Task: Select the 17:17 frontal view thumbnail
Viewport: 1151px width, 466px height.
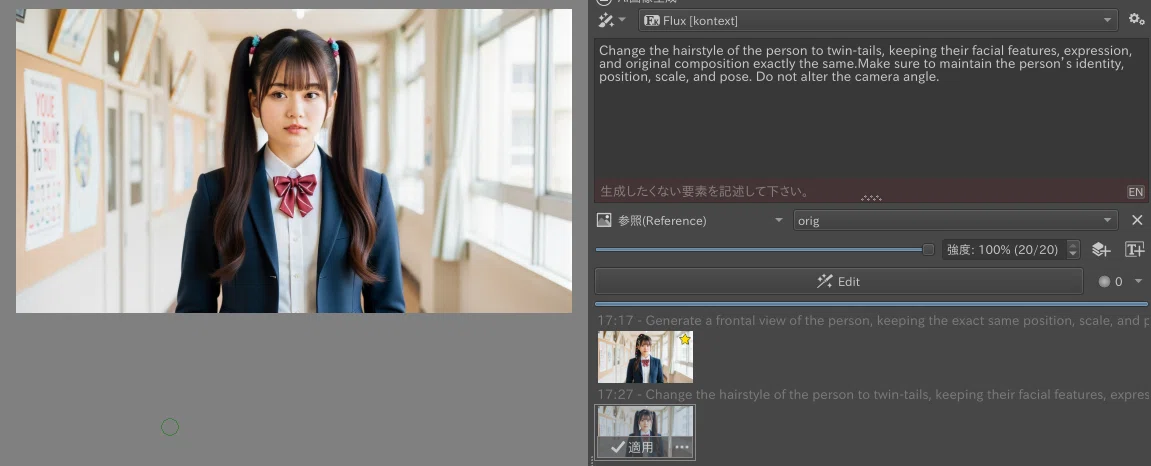Action: 645,357
